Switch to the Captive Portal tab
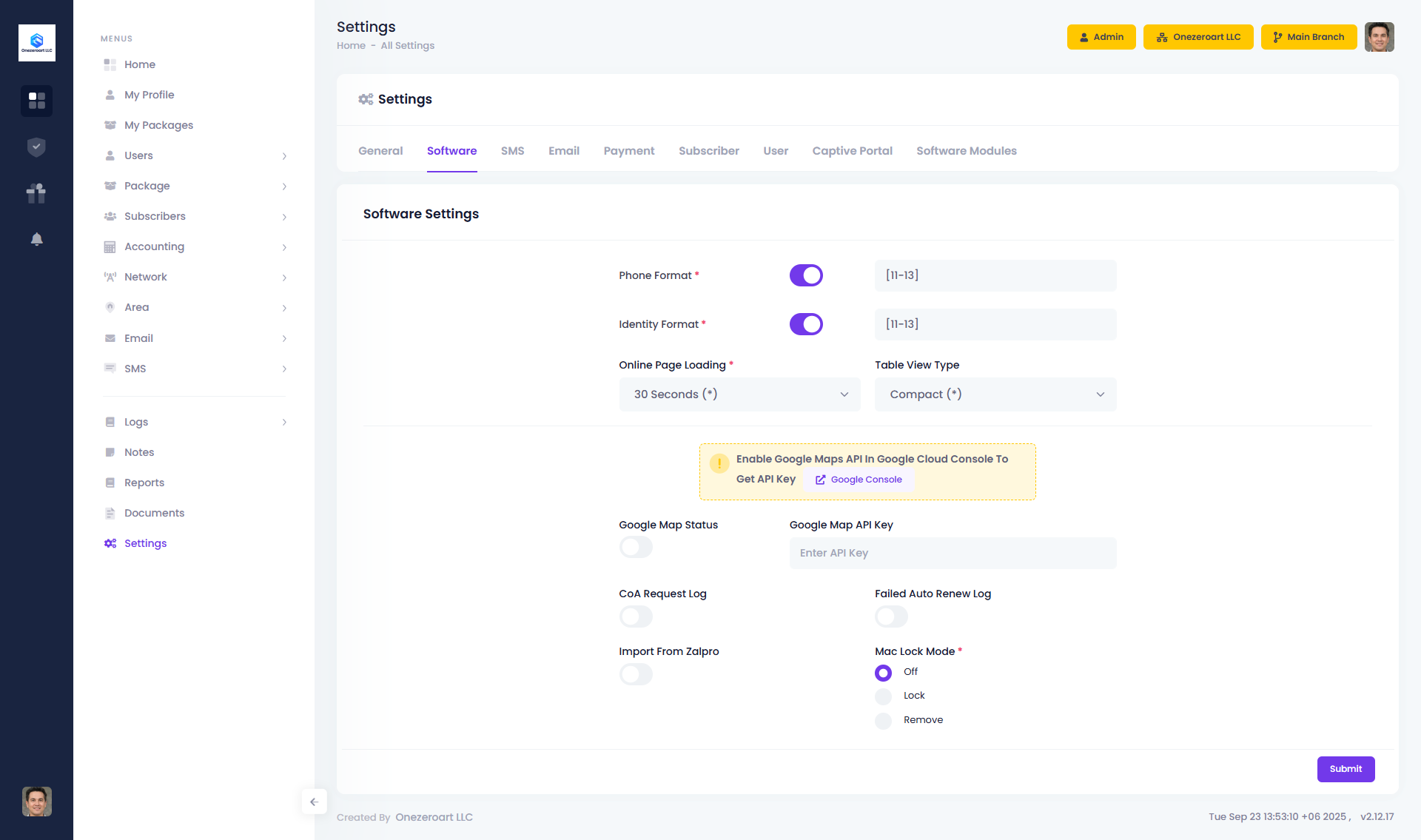The height and width of the screenshot is (840, 1421). 852,151
